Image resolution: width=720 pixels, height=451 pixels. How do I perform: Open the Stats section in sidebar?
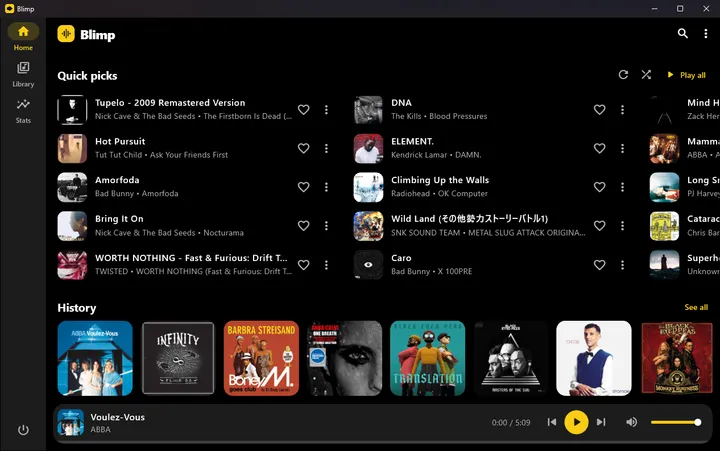[23, 111]
